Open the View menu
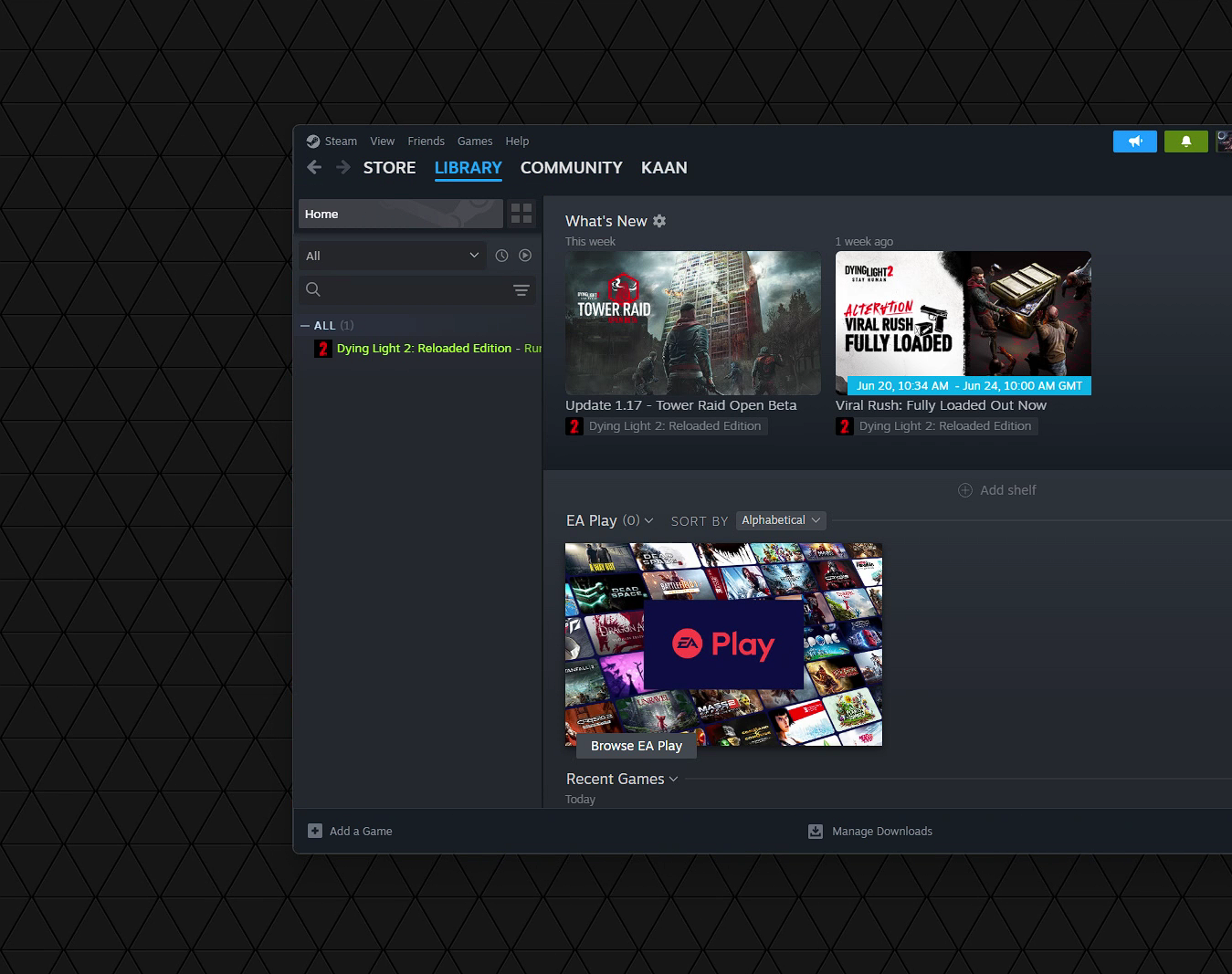1232x974 pixels. pyautogui.click(x=383, y=141)
